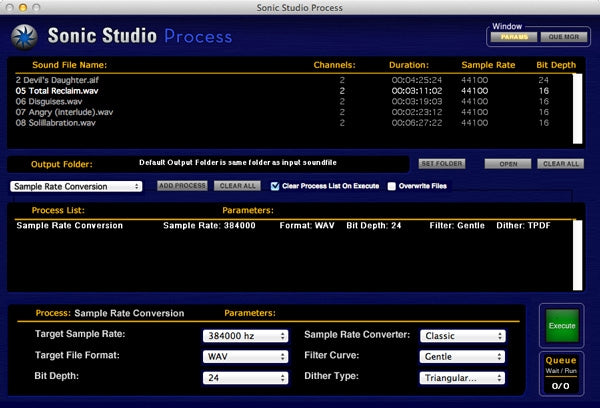
Task: Select the file 2 Devil's Daughter.aif
Action: click(x=293, y=80)
